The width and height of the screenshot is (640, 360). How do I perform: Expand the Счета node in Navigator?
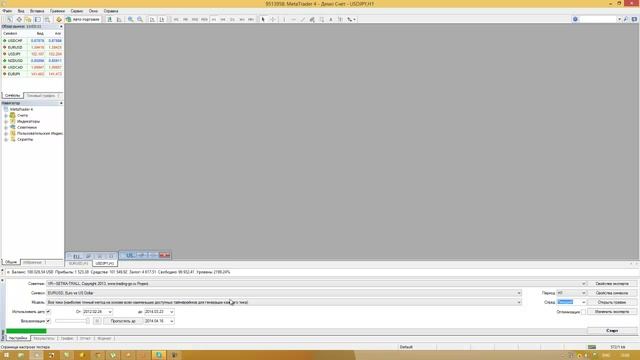[6, 116]
